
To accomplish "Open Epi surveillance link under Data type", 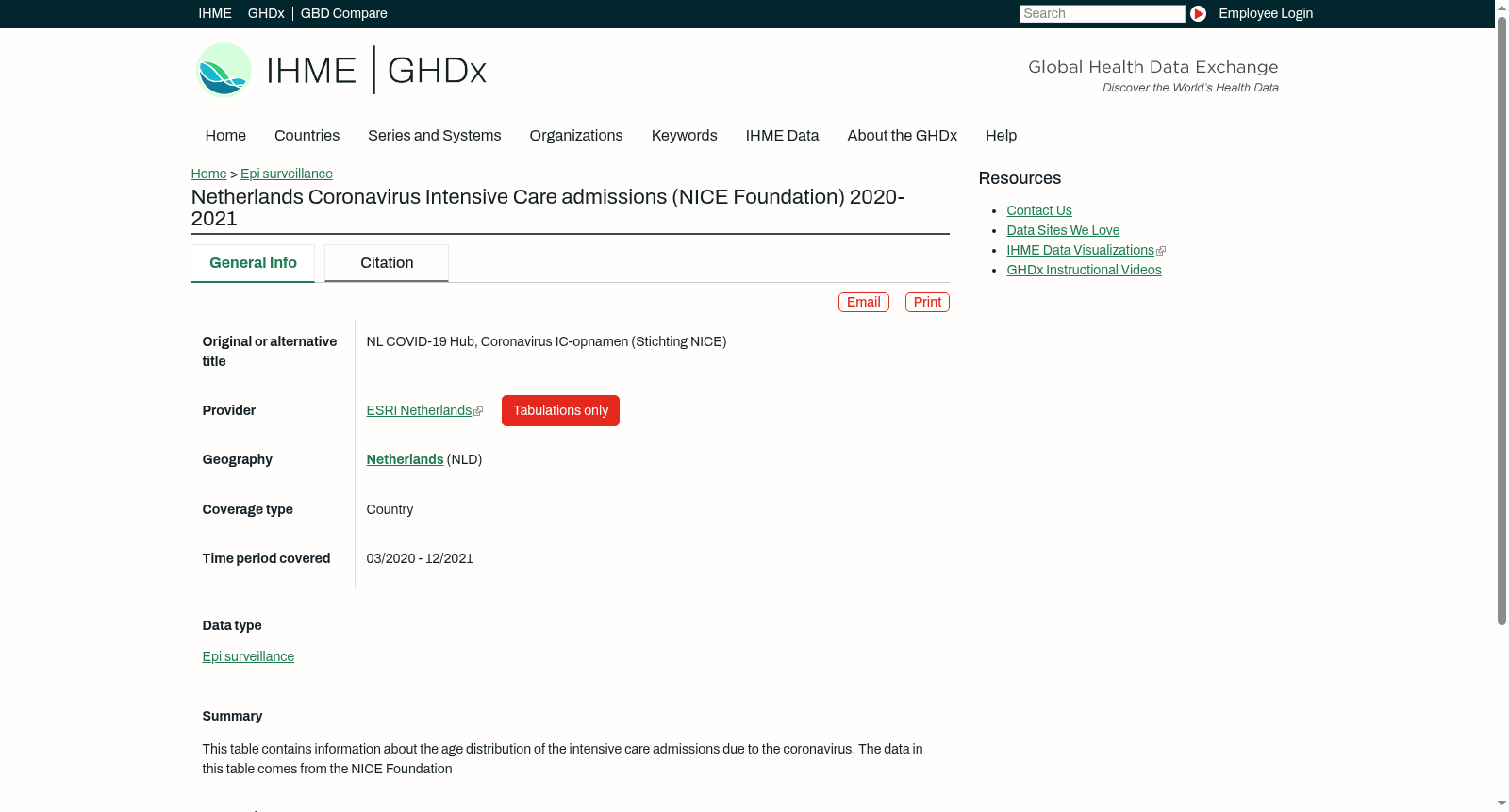I will [248, 656].
